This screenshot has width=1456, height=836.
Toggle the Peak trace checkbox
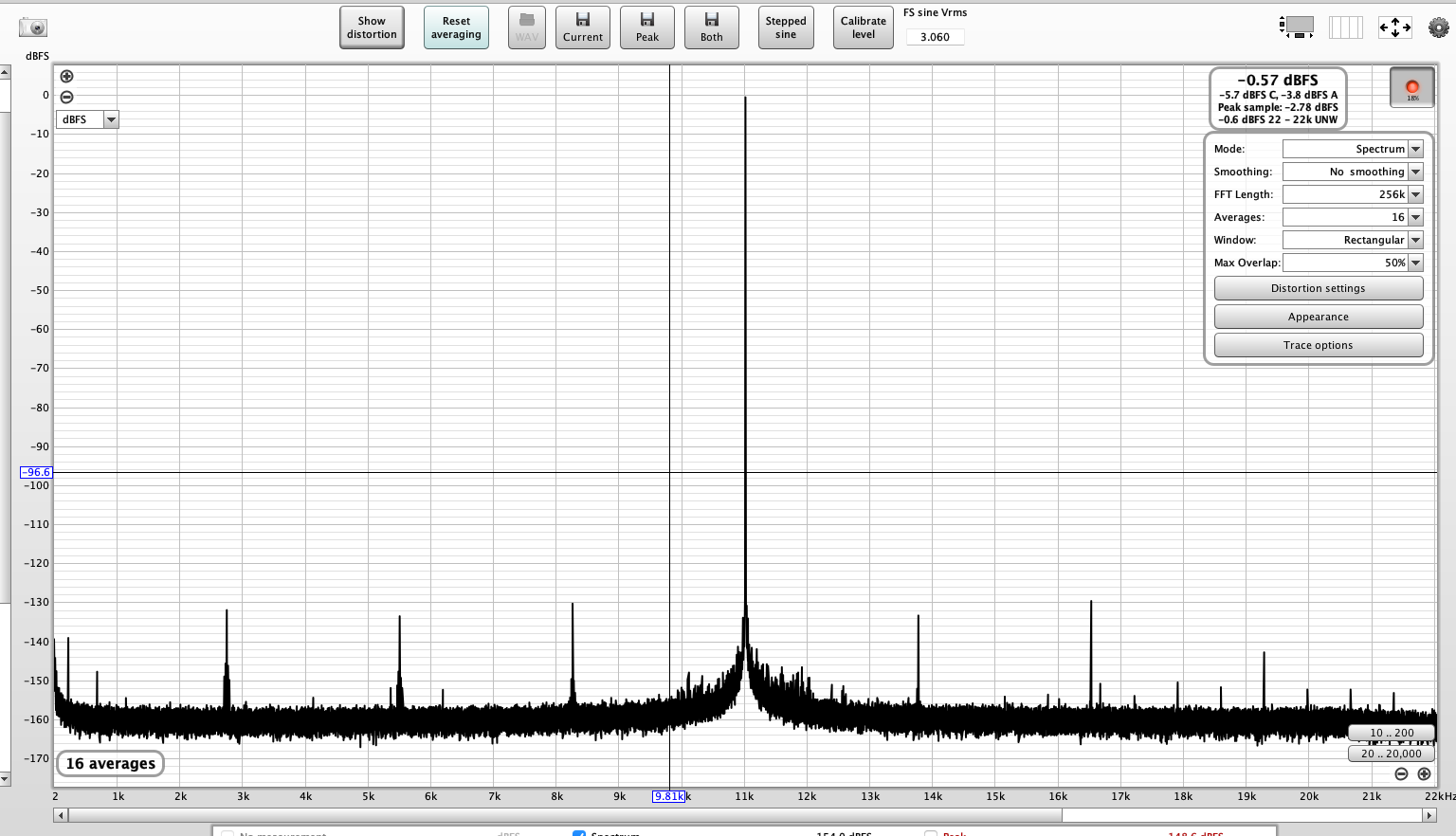(931, 833)
